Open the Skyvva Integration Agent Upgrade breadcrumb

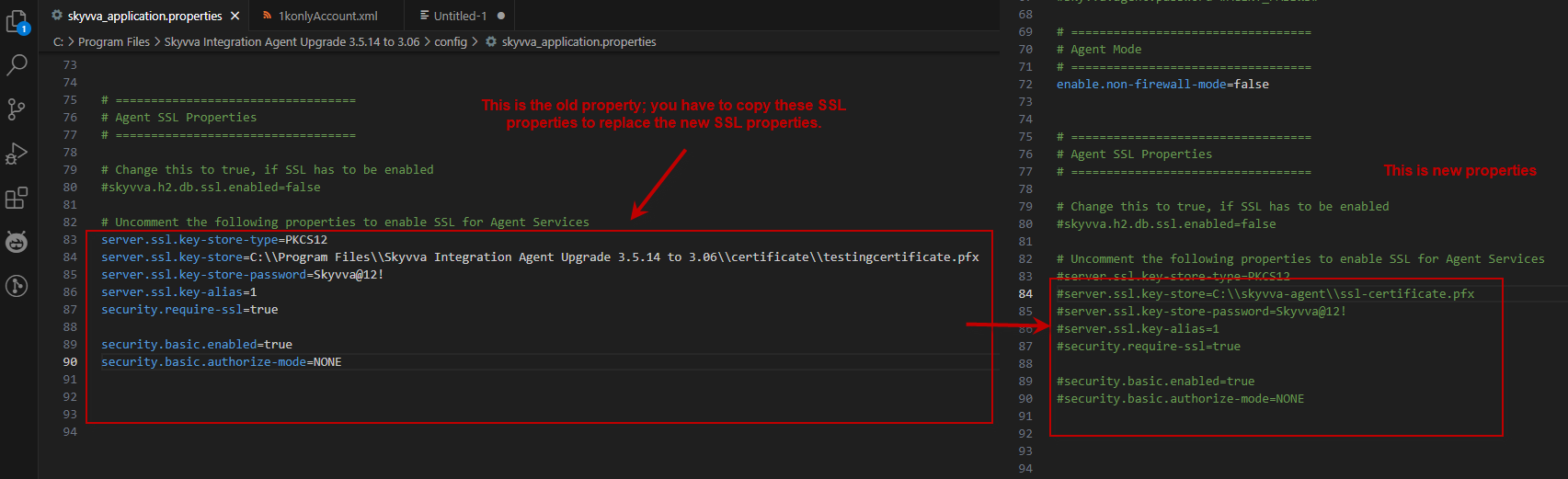(x=292, y=41)
